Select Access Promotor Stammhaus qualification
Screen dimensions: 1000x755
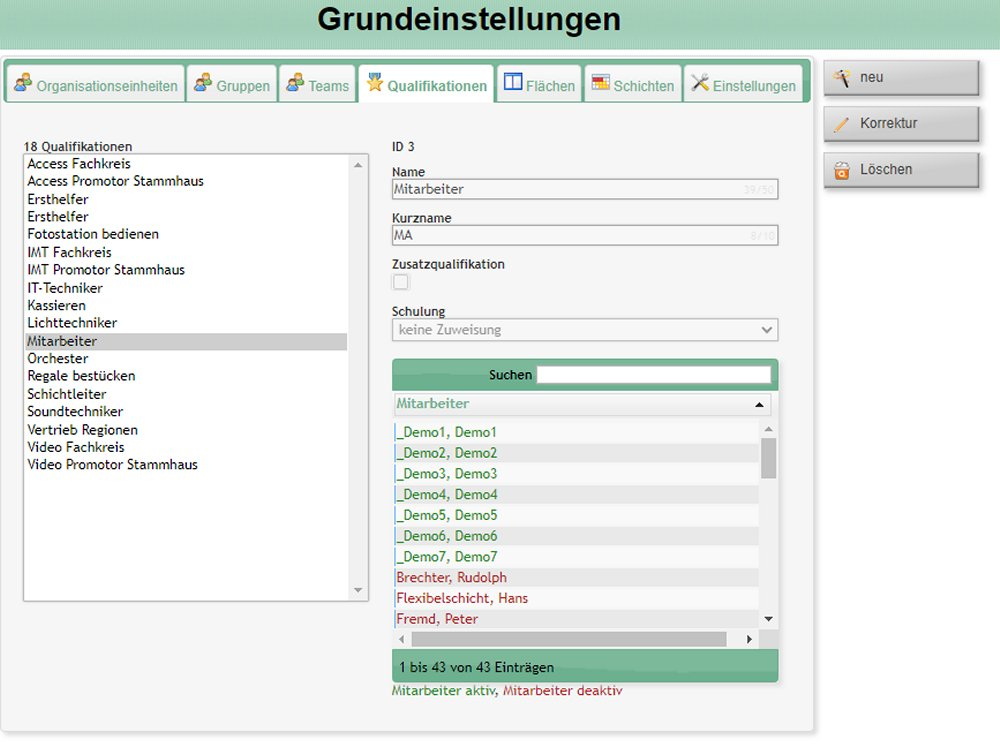tap(186, 181)
